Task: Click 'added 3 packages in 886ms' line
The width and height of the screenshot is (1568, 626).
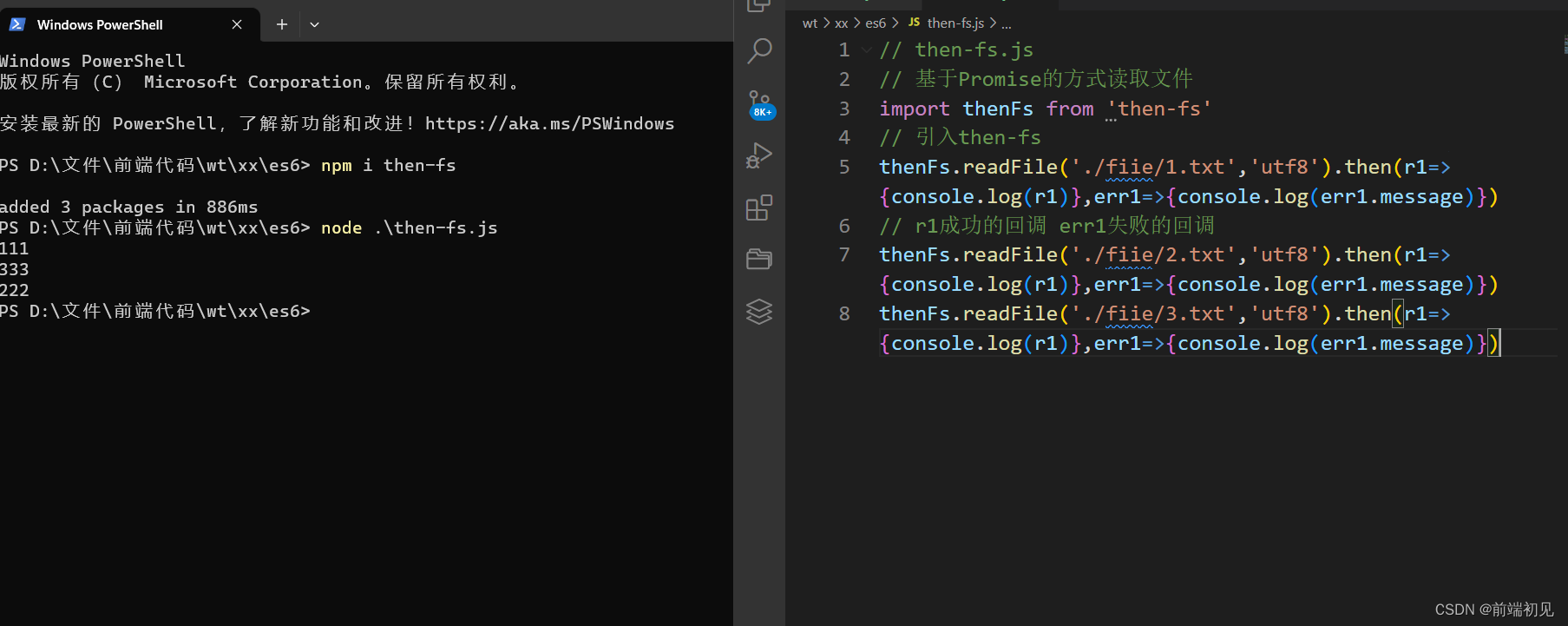Action: point(128,207)
